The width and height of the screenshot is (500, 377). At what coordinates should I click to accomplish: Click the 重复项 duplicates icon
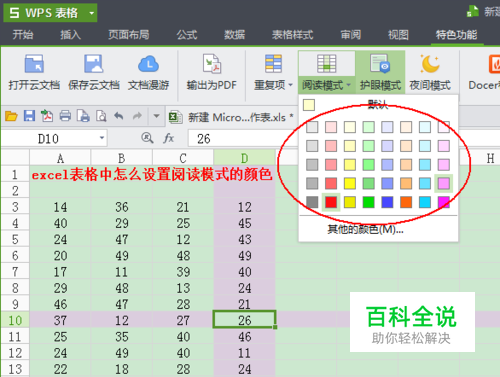(273, 64)
